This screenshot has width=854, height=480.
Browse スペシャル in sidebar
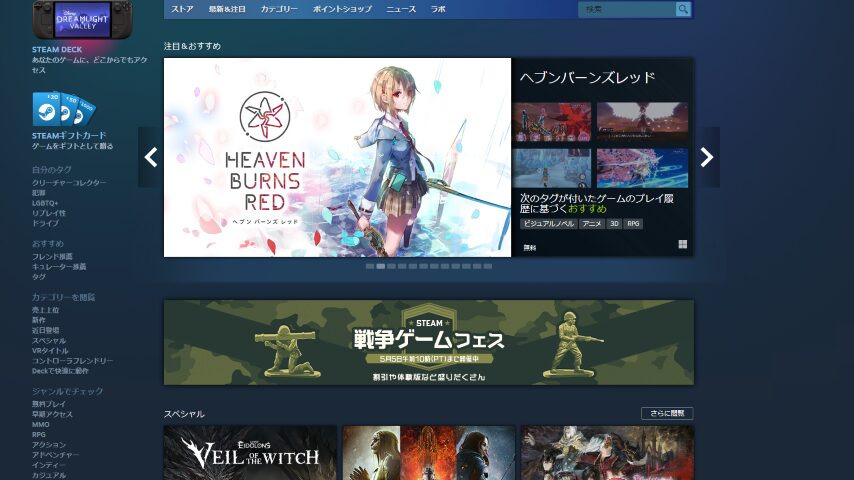(49, 341)
